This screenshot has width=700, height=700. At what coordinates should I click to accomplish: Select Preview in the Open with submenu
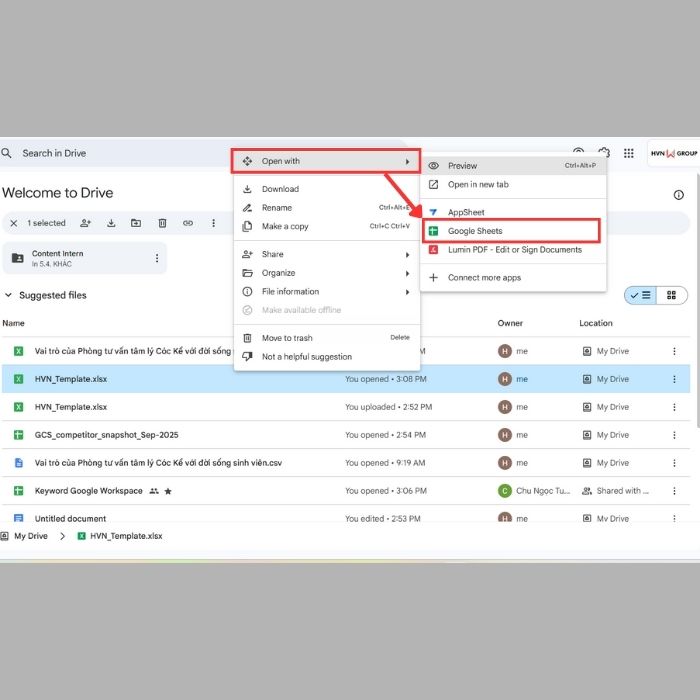pyautogui.click(x=512, y=166)
